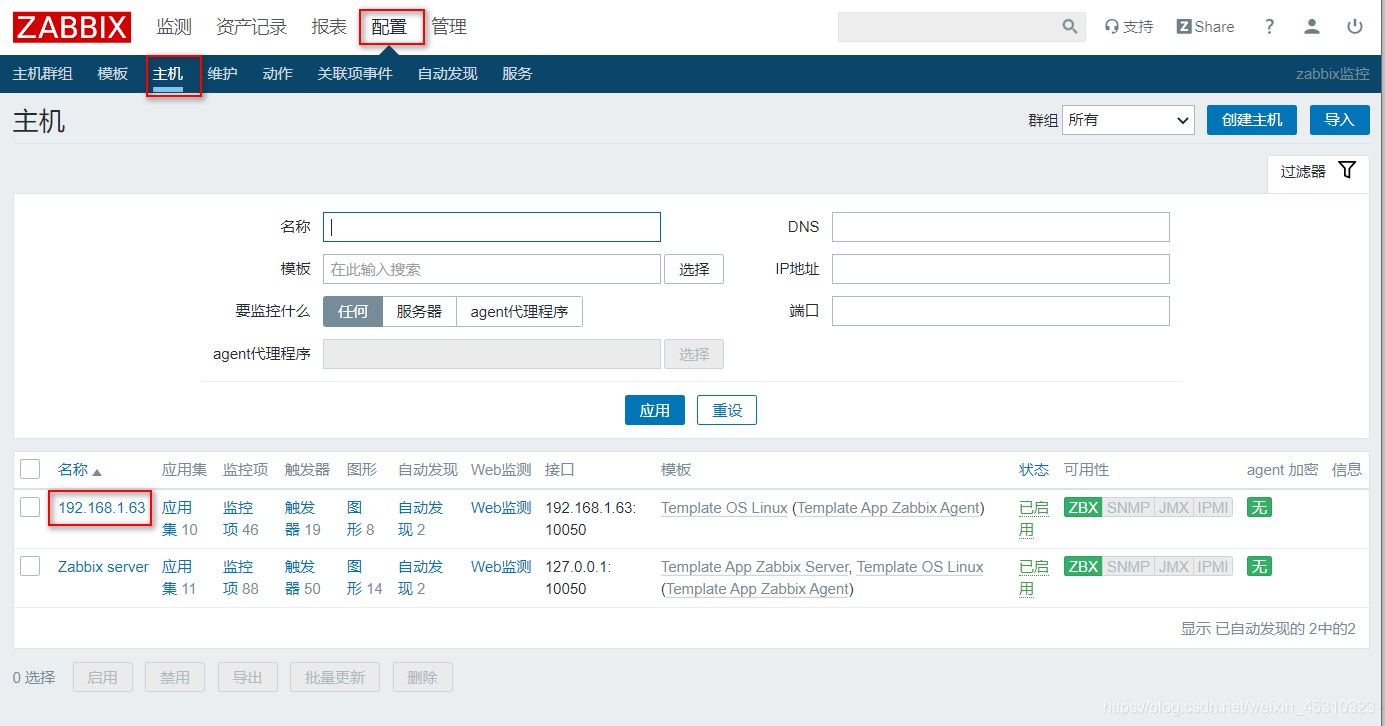Screen dimensions: 1385x726
Task: Open help question mark icon
Action: point(1270,27)
